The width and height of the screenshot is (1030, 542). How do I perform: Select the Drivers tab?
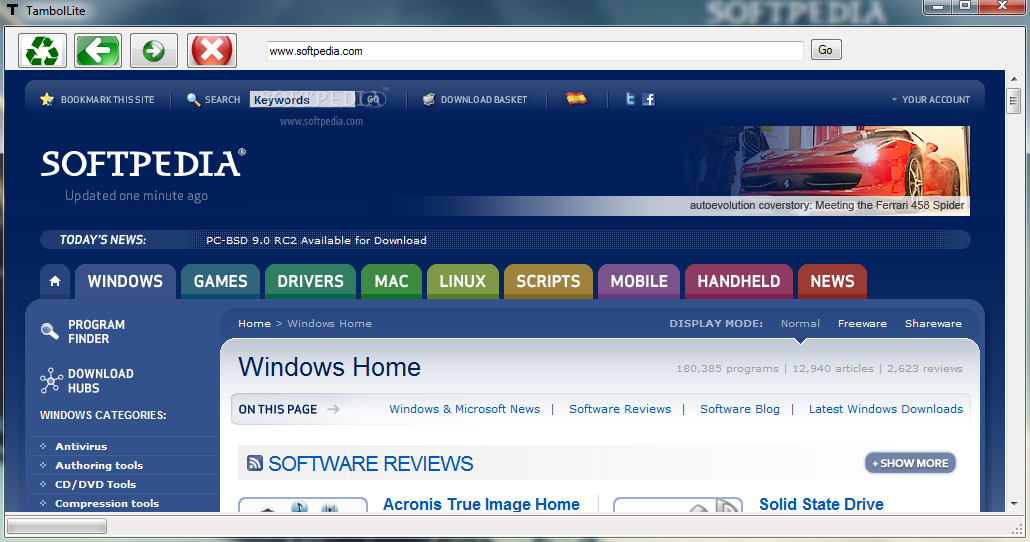pyautogui.click(x=311, y=281)
